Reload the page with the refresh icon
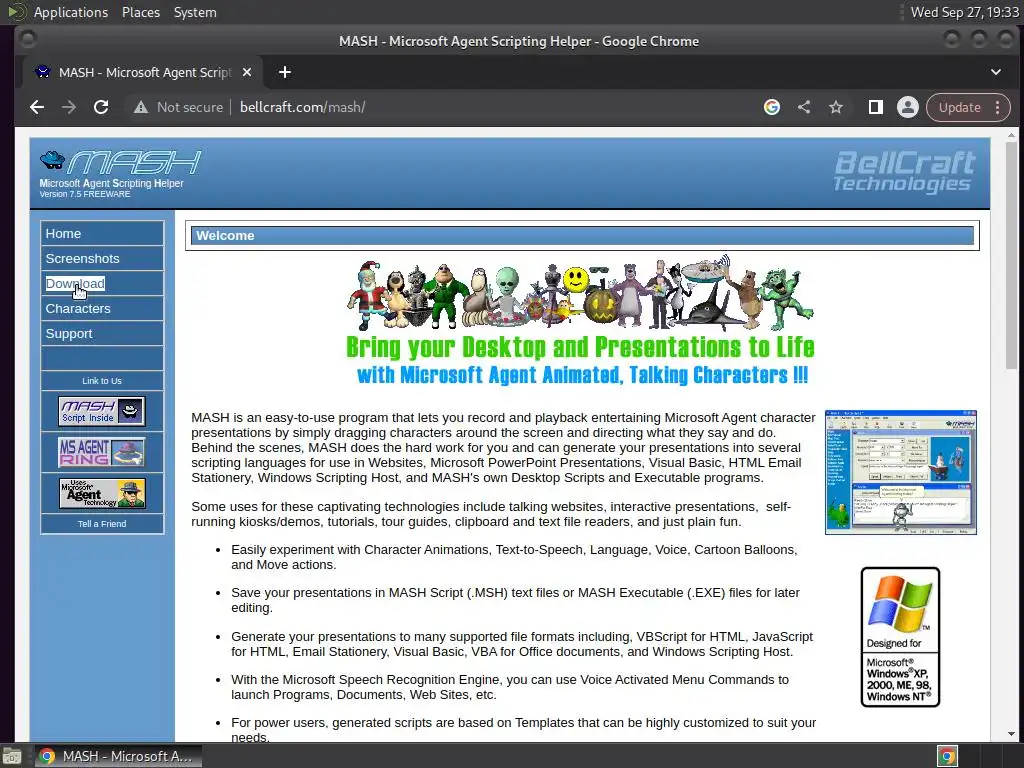The image size is (1024, 768). click(x=101, y=107)
